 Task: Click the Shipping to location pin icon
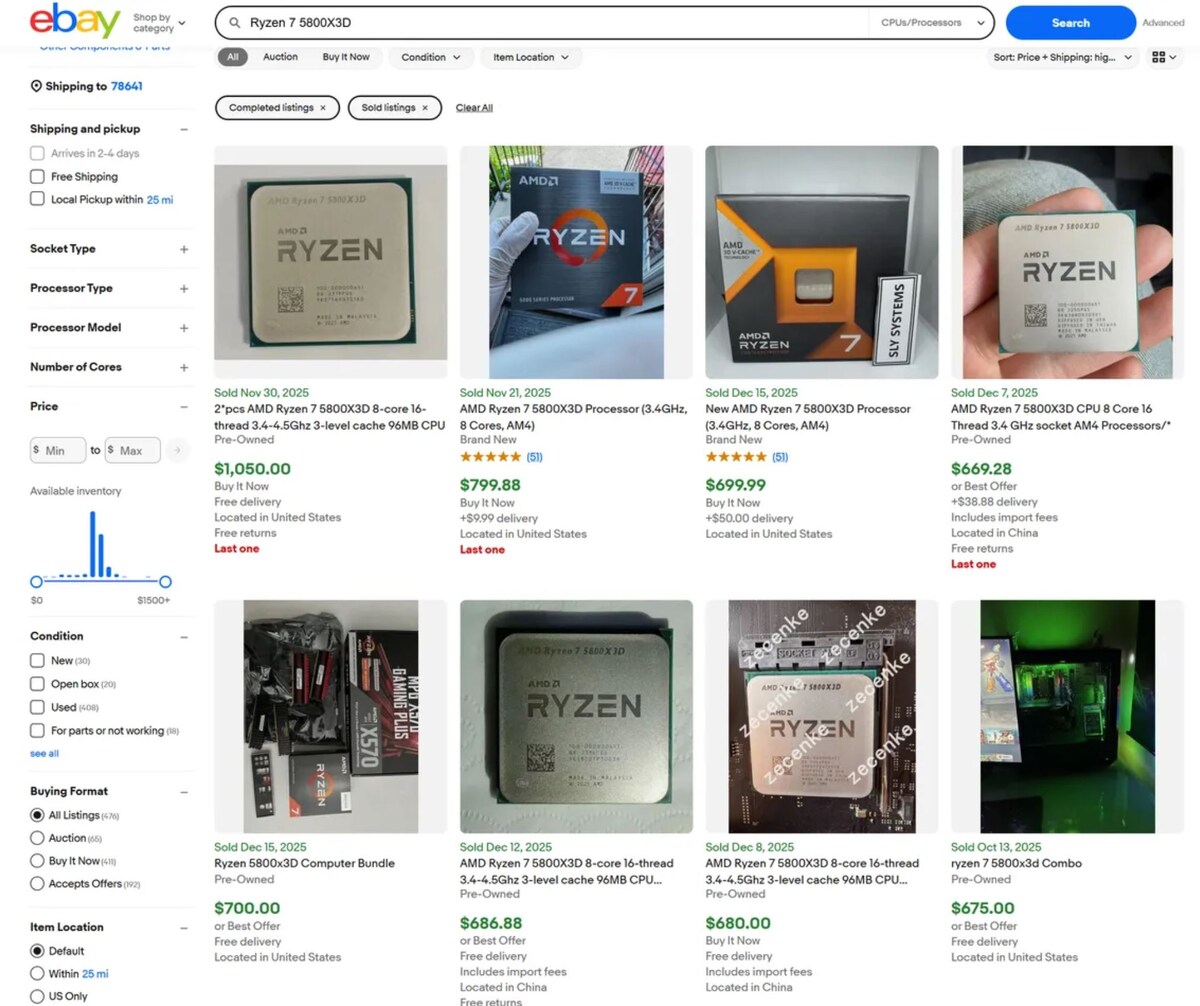click(36, 86)
